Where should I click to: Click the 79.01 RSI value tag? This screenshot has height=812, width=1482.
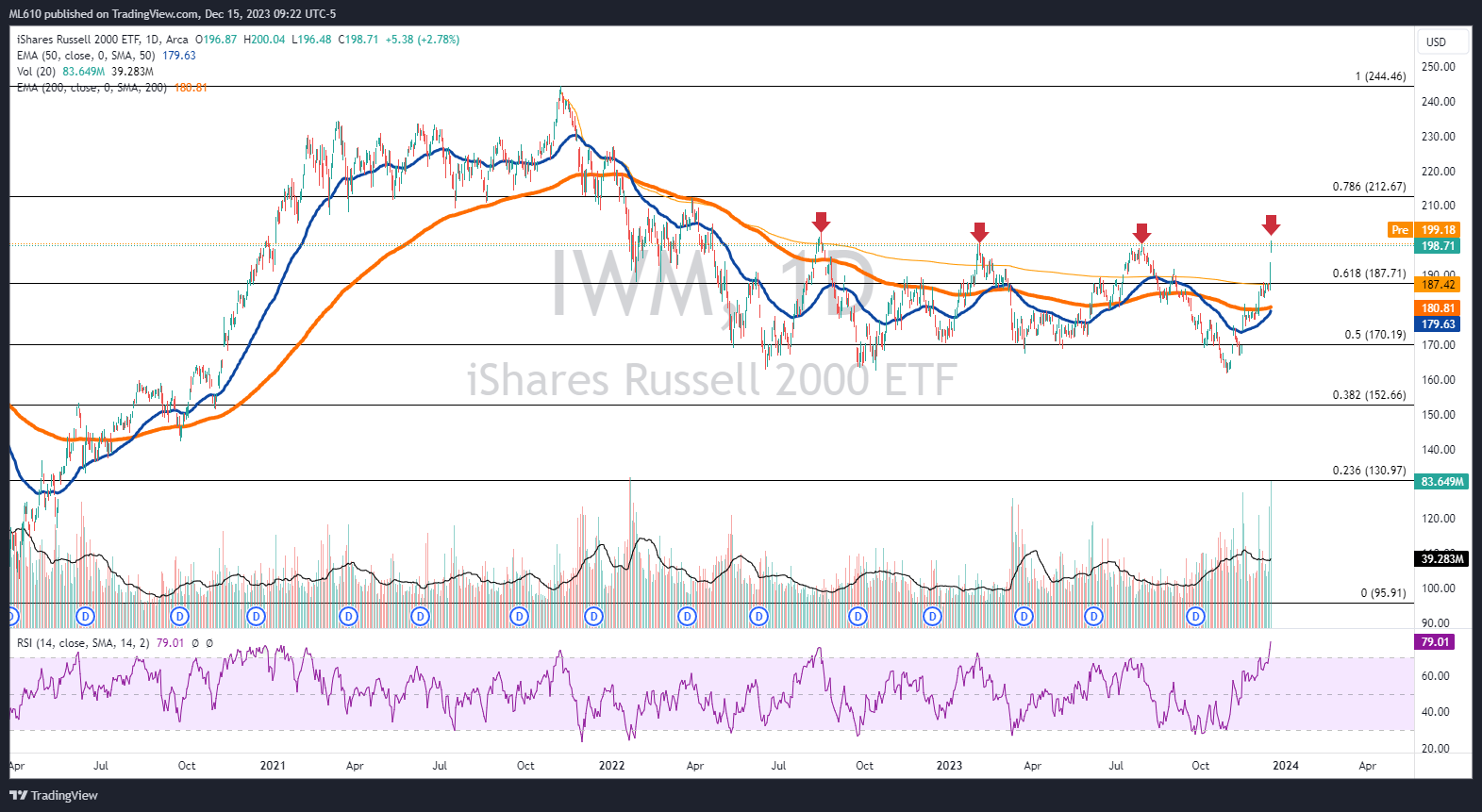1435,642
